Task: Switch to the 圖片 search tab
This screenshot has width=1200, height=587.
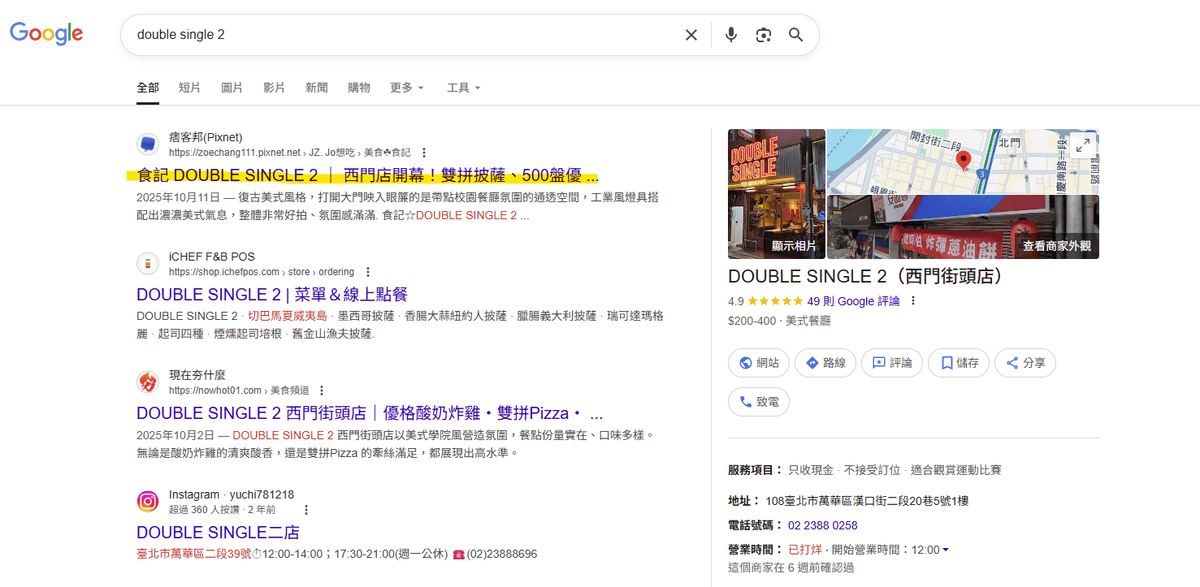Action: [231, 87]
